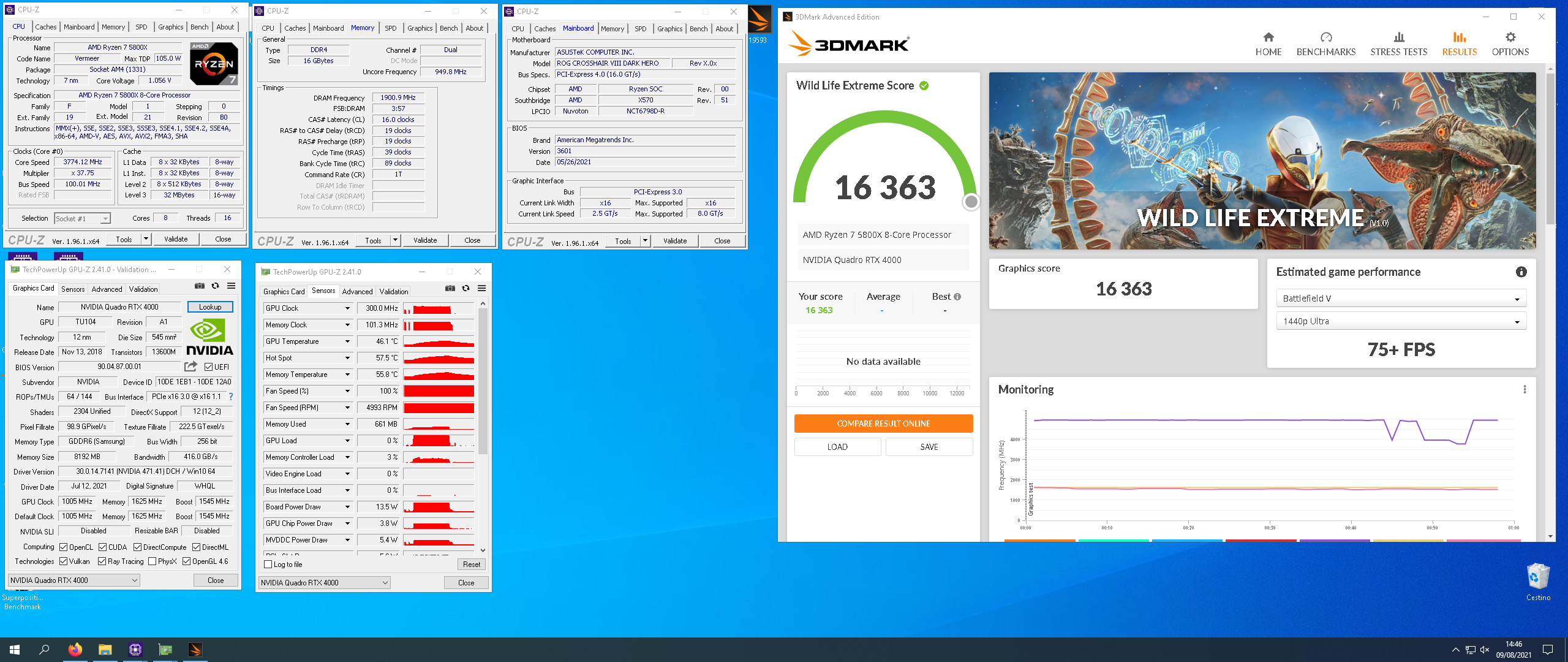Toggle DirectCompute checkbox
The width and height of the screenshot is (1568, 662).
pyautogui.click(x=137, y=547)
